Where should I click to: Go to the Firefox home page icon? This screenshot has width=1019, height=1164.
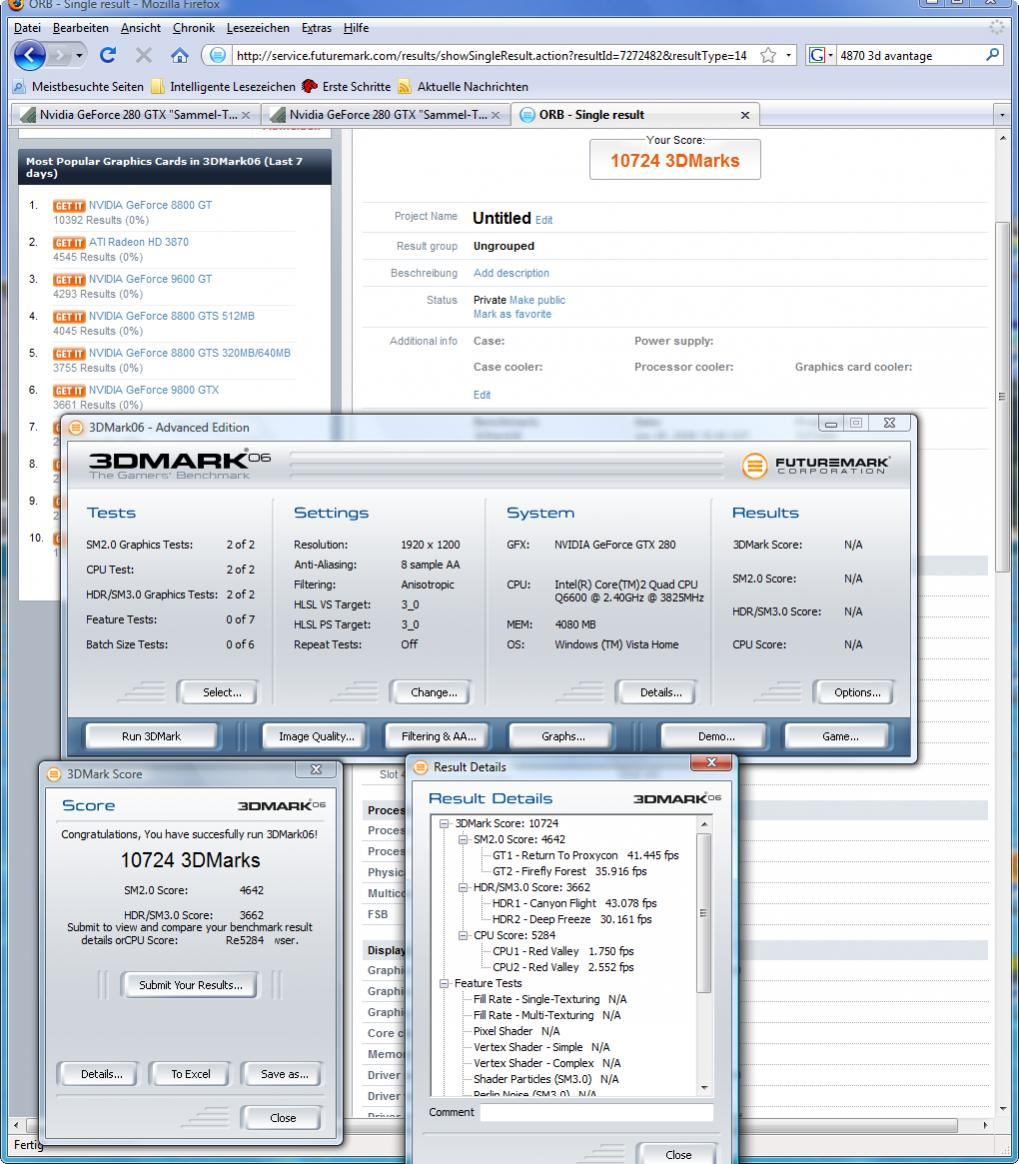(x=180, y=55)
